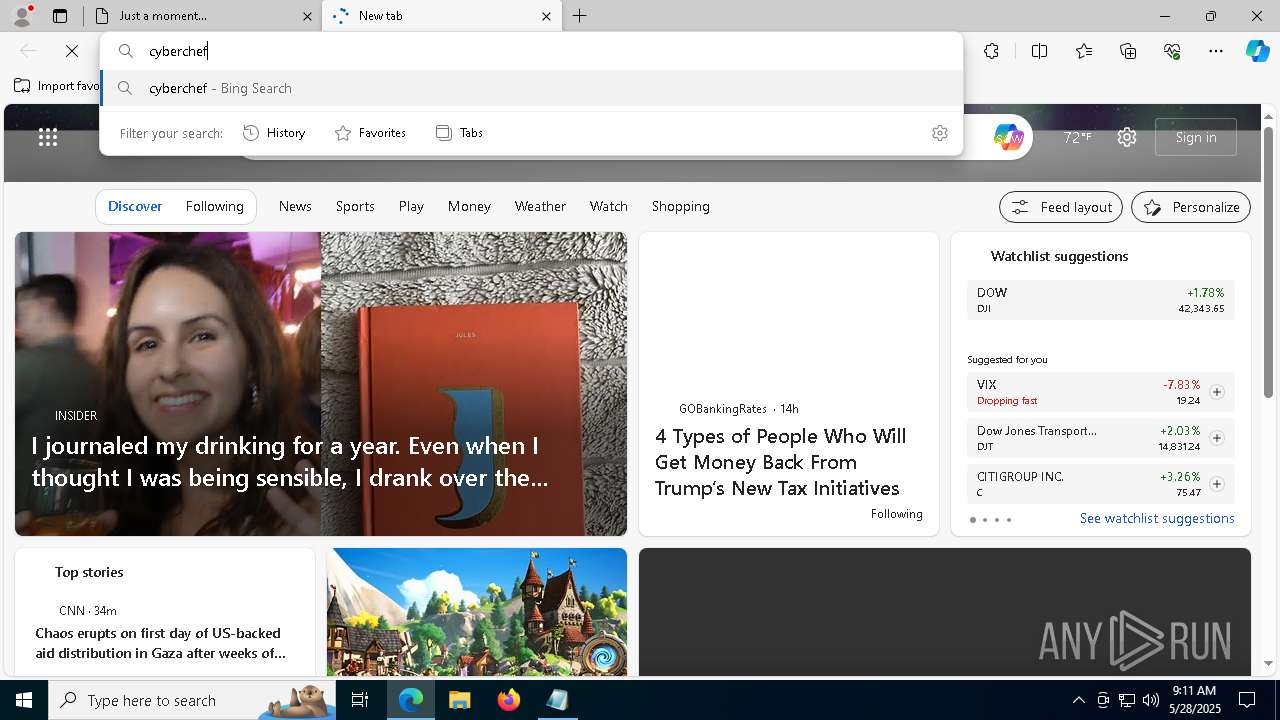
Task: Open the Sports tab
Action: (355, 206)
